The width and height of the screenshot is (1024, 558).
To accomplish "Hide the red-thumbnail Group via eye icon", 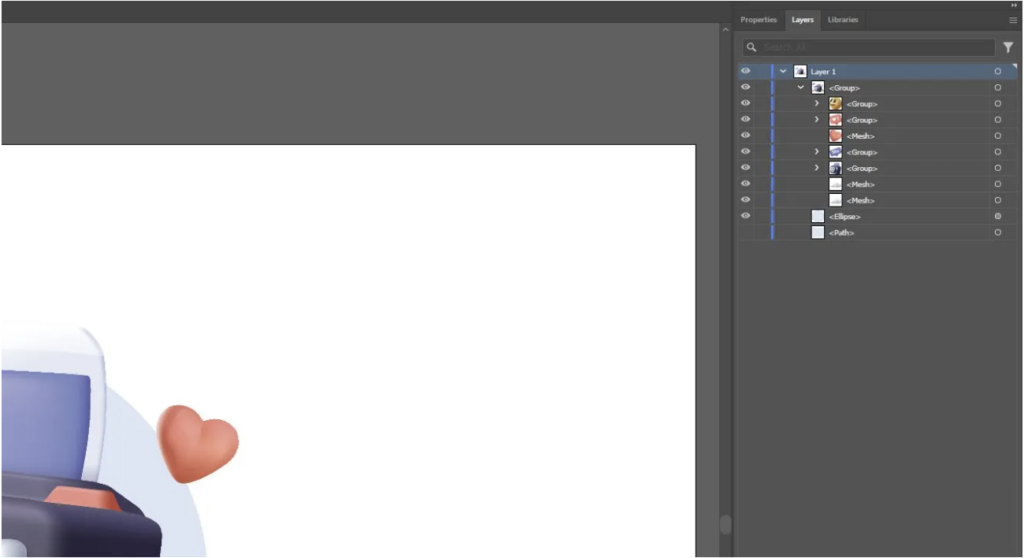I will coord(745,119).
